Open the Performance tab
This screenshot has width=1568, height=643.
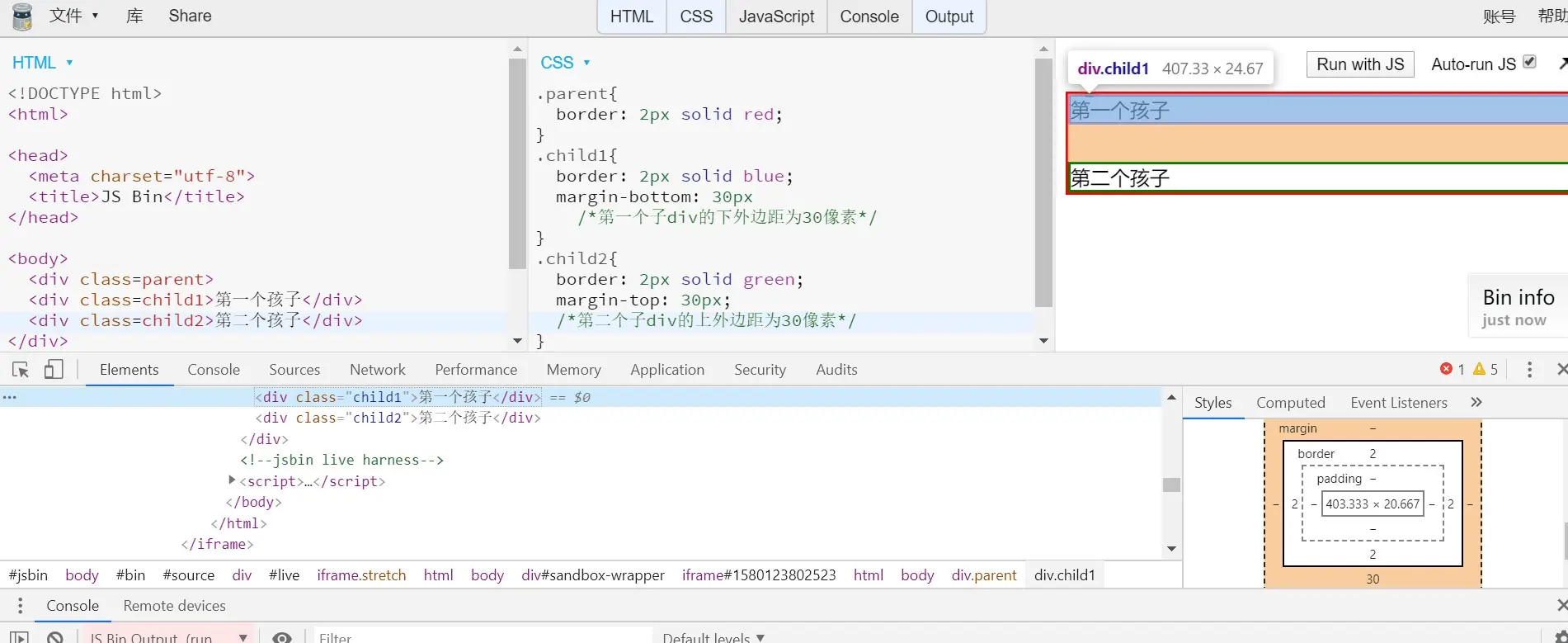(x=476, y=370)
